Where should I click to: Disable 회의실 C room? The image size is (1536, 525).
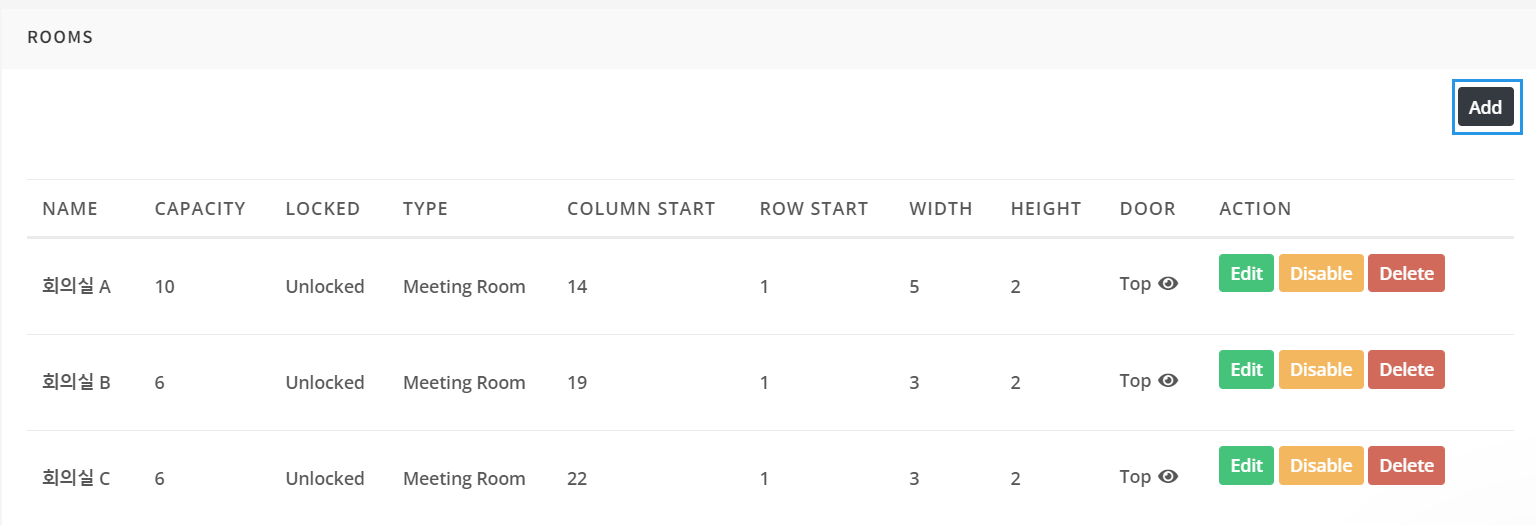(1321, 465)
